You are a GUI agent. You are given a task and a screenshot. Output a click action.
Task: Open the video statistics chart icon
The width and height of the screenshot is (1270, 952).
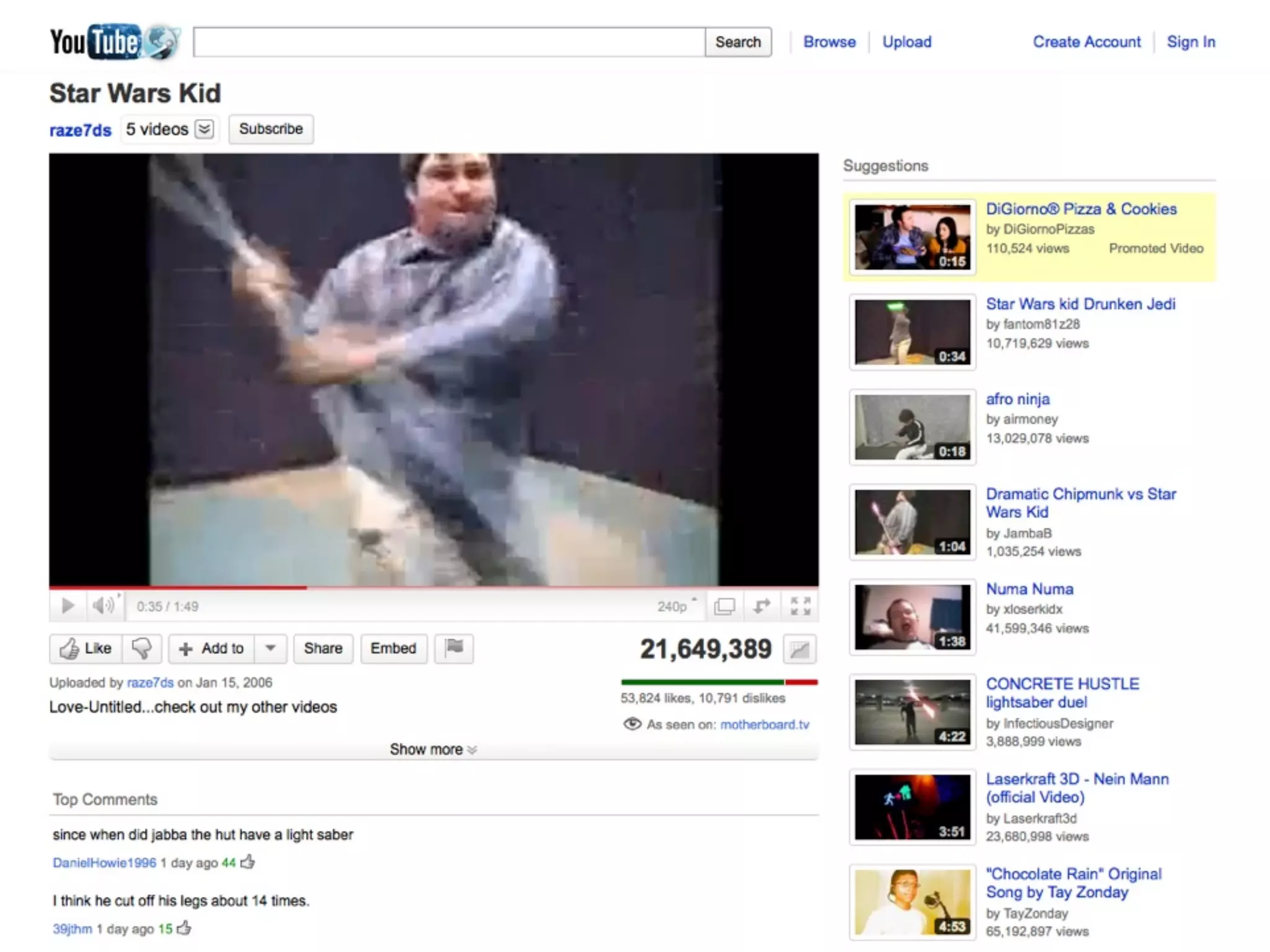tap(799, 650)
